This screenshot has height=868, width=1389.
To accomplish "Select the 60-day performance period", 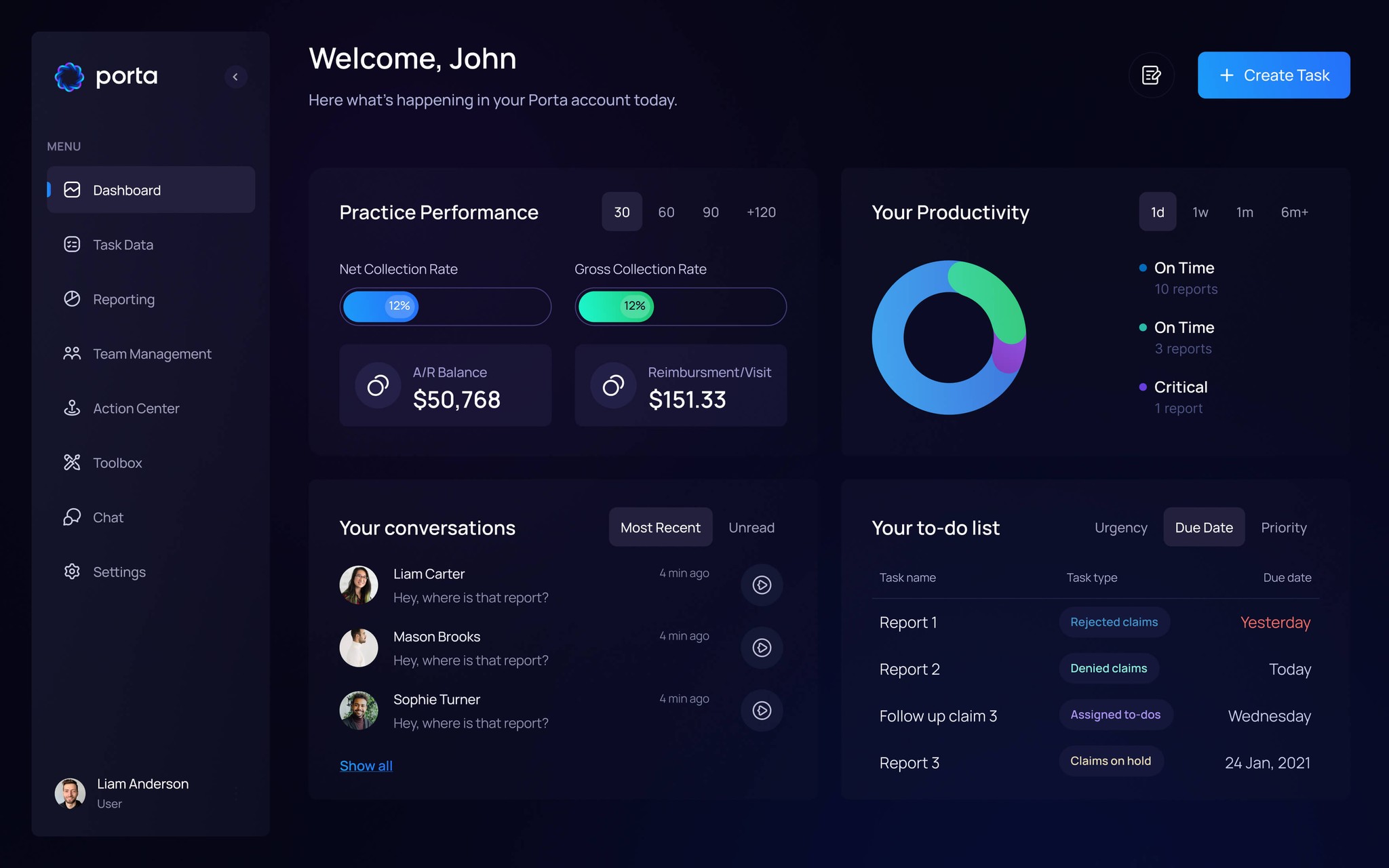I will tap(666, 212).
